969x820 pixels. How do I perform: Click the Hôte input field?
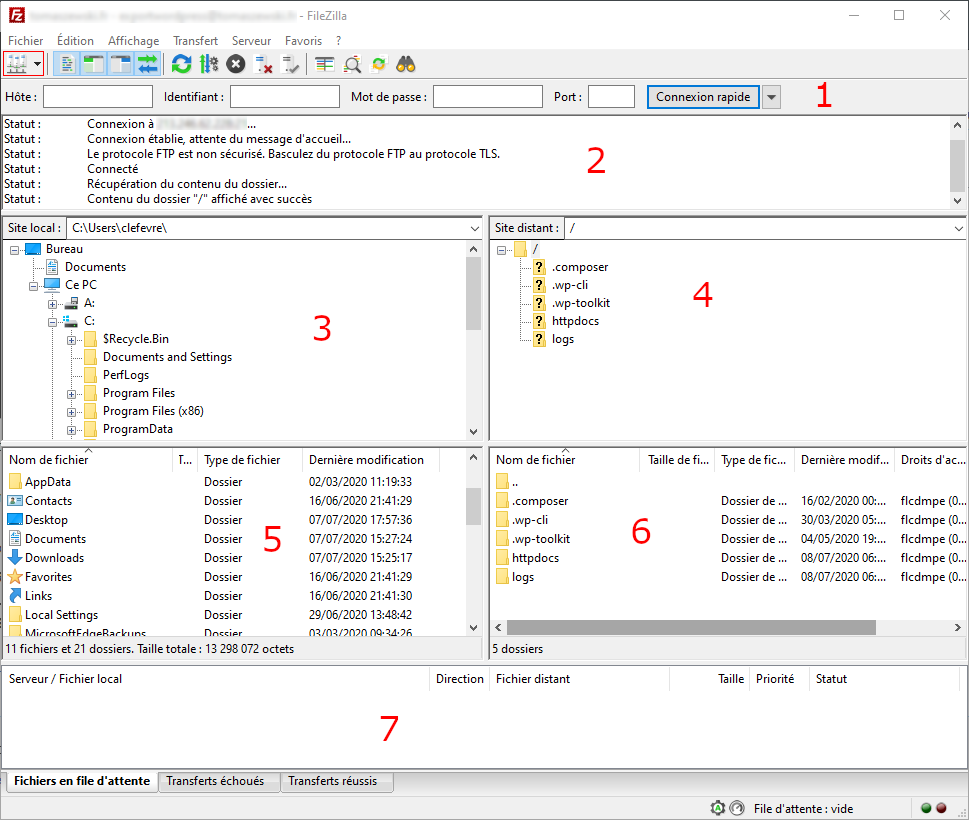coord(98,96)
